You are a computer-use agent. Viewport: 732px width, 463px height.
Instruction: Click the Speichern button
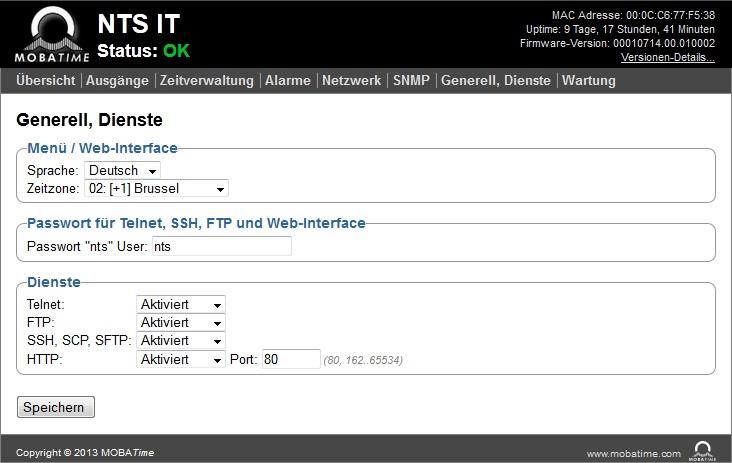coord(56,407)
